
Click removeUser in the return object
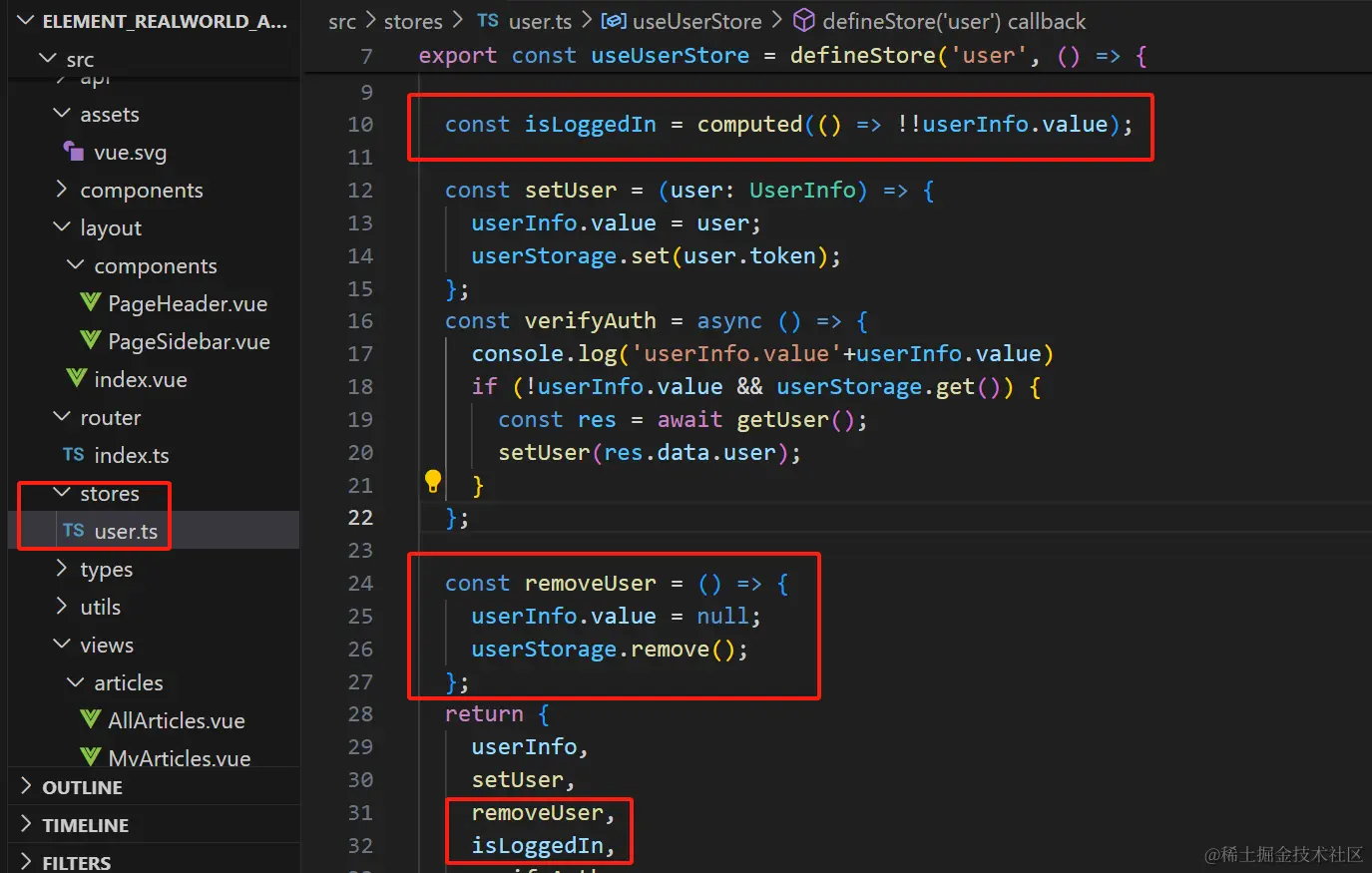click(537, 812)
